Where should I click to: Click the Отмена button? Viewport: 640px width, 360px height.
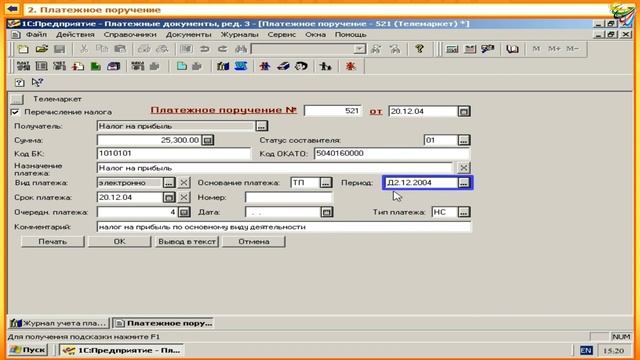coord(254,242)
